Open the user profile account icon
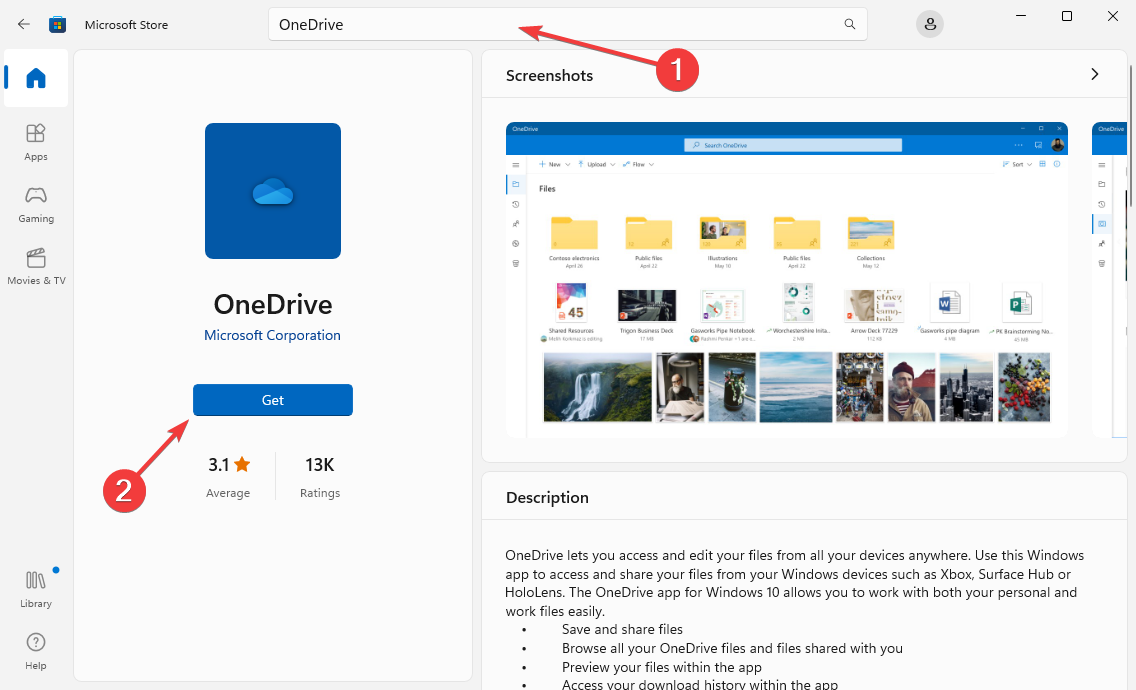The width and height of the screenshot is (1136, 690). [x=930, y=24]
